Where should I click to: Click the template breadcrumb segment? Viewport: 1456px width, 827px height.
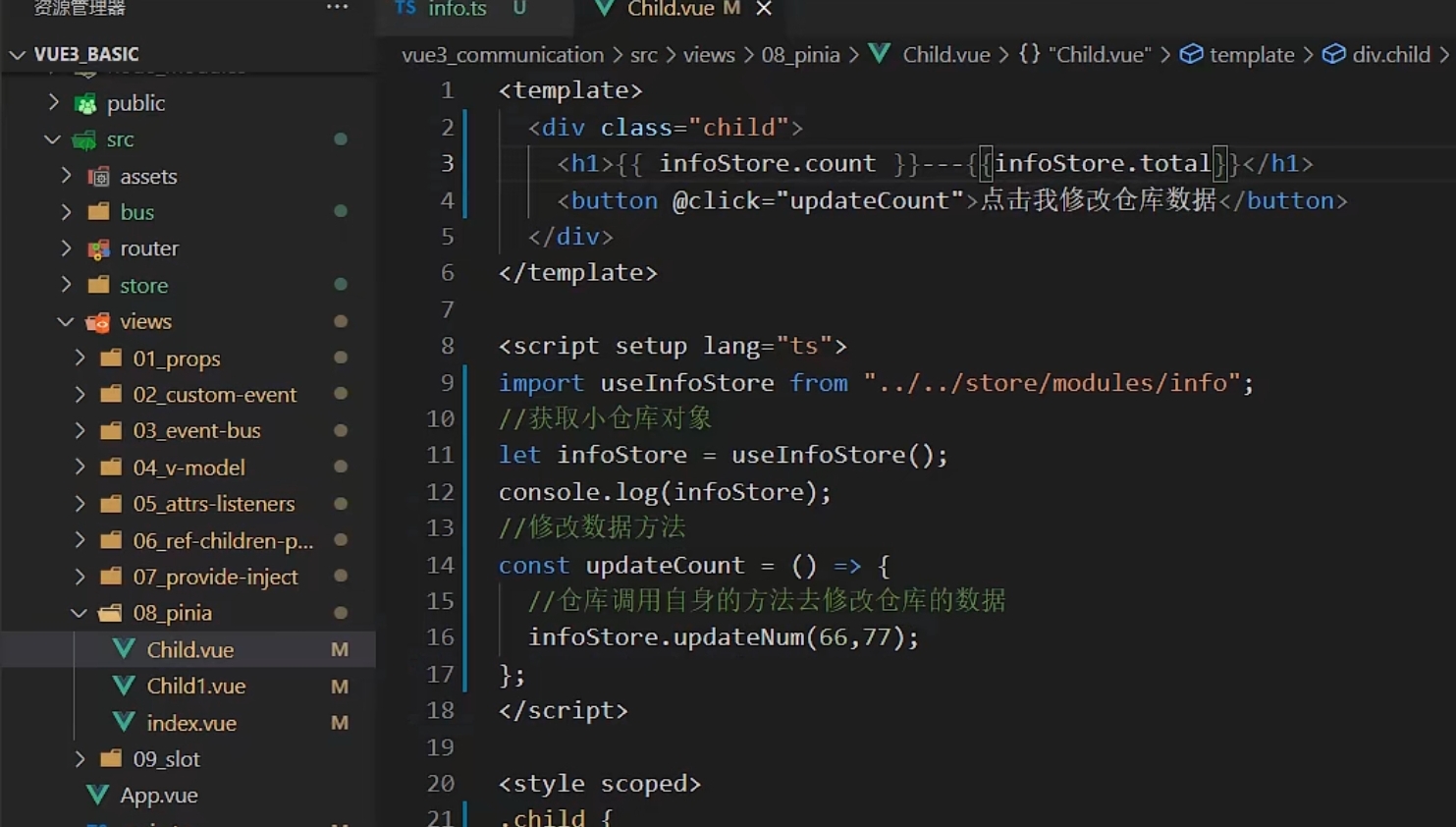(x=1252, y=55)
